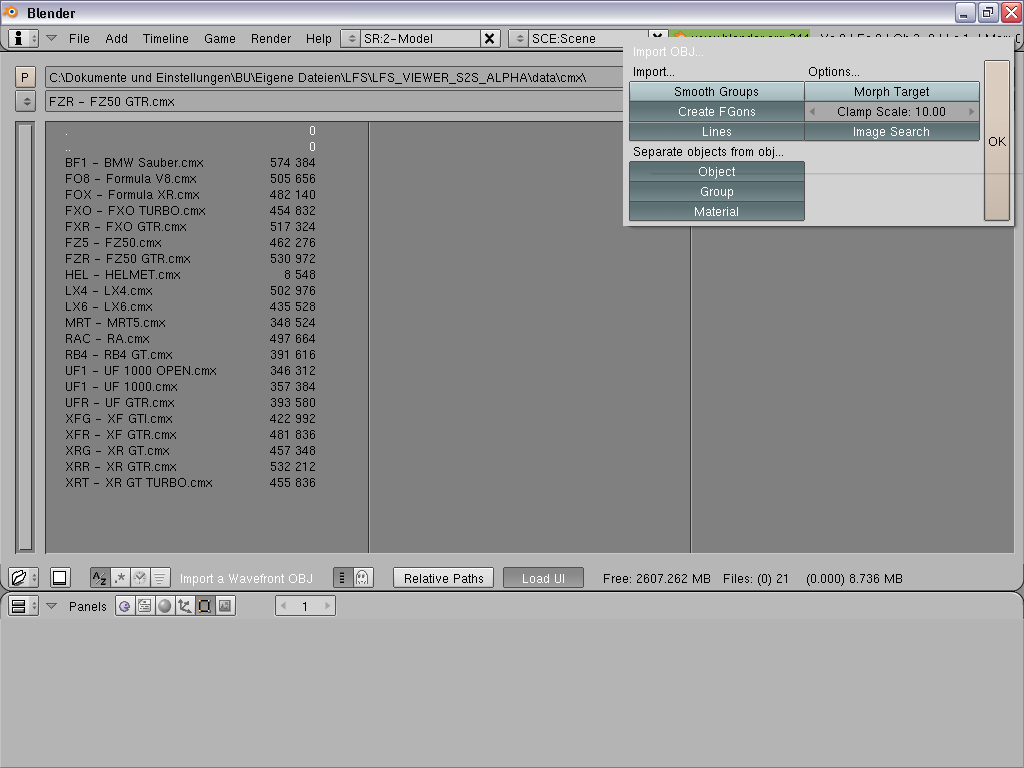Select file UF1 – UF 1000 OPEN.cmx
The image size is (1024, 768).
point(190,371)
